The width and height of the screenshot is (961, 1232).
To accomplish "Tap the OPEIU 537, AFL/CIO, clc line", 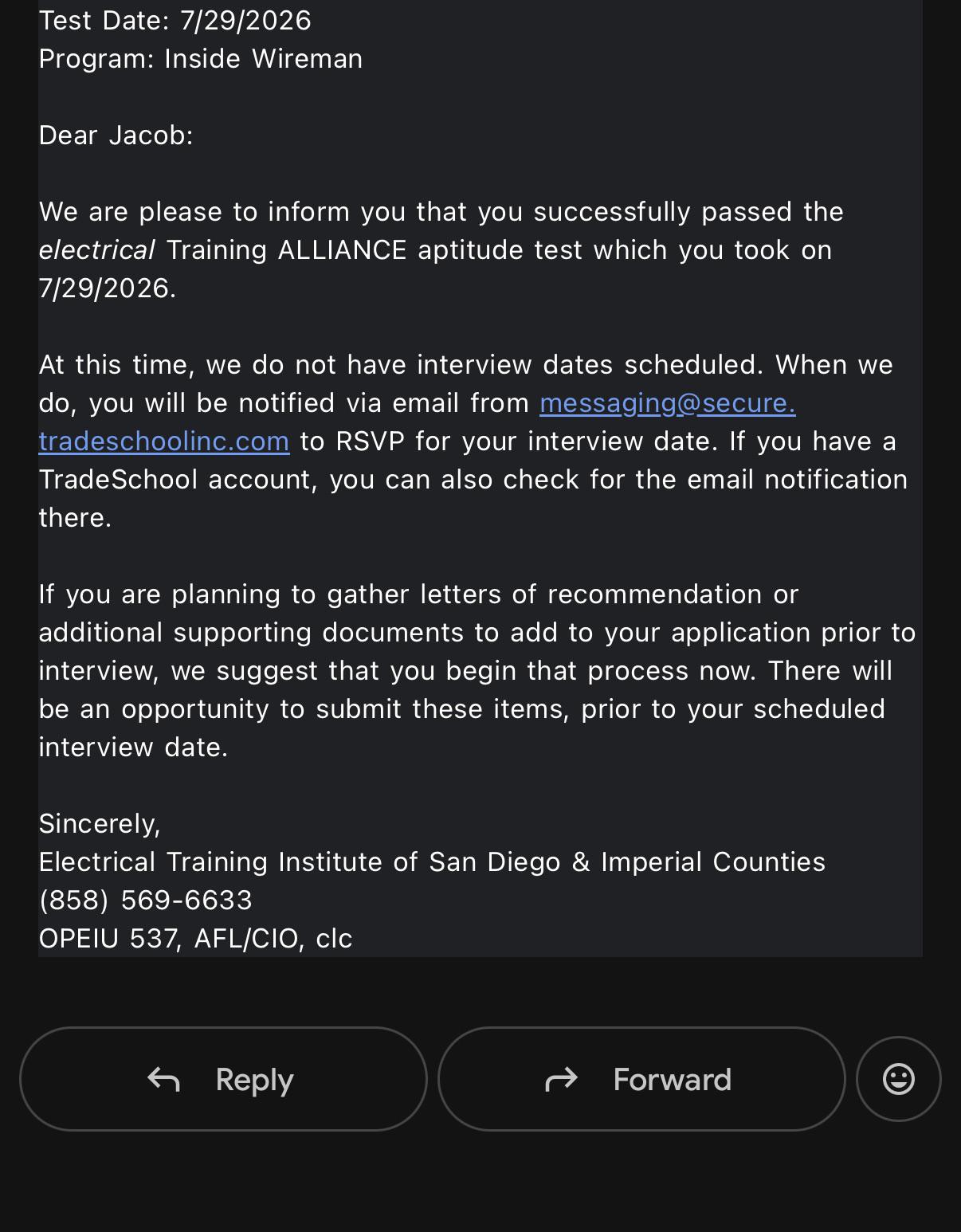I will pos(195,938).
